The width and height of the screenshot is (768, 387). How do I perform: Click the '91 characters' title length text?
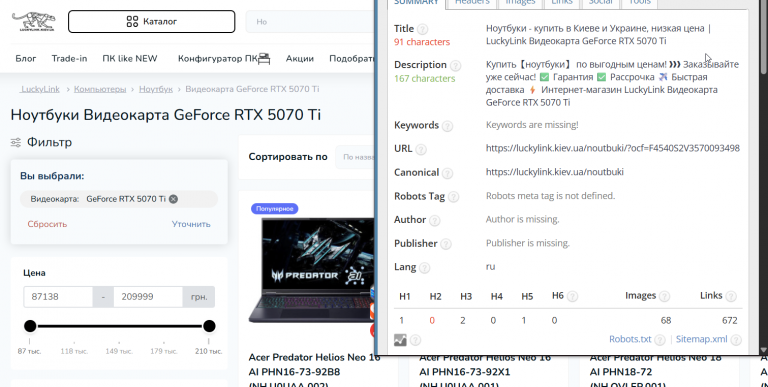point(422,42)
